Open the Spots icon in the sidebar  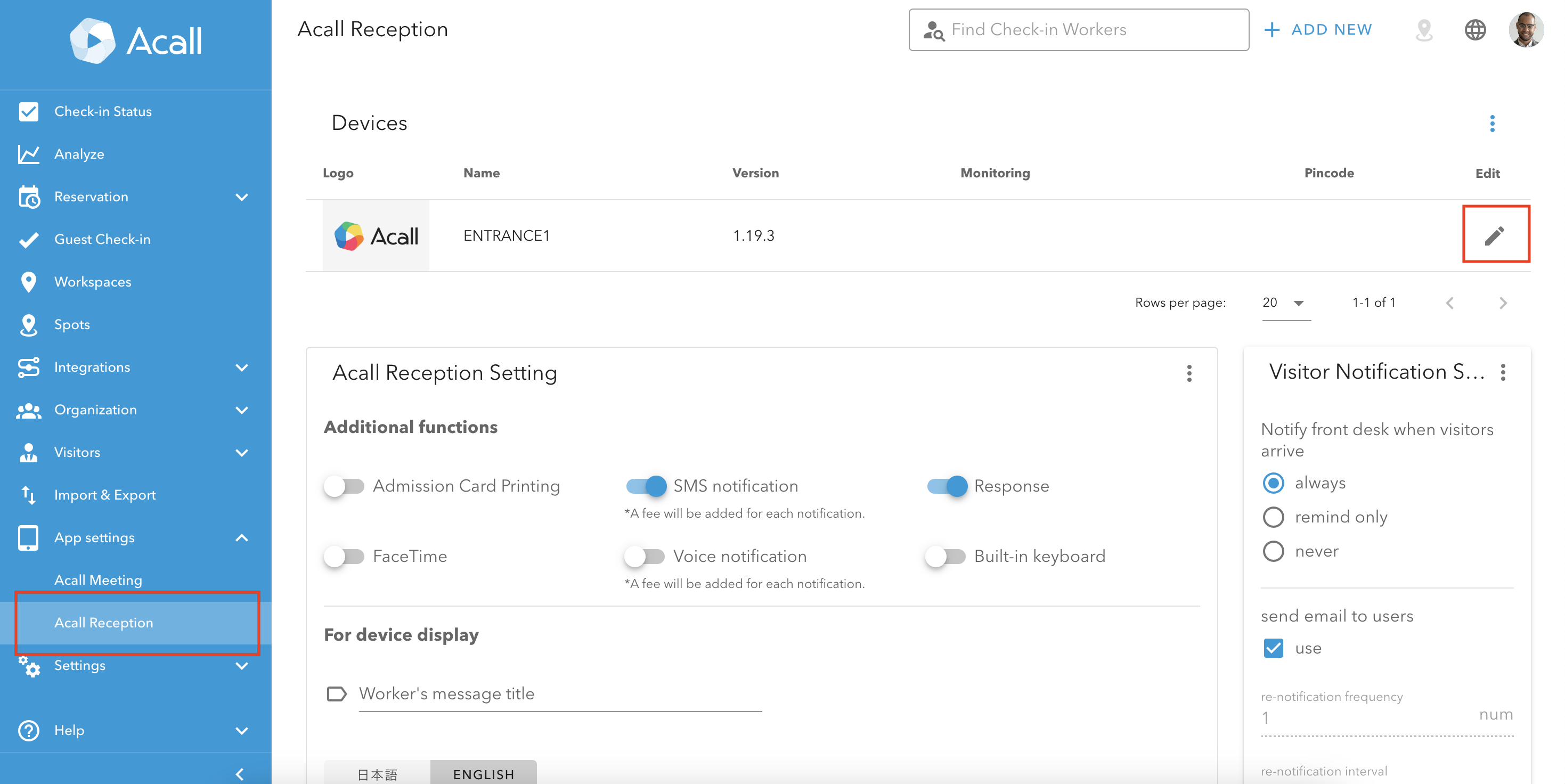(29, 324)
